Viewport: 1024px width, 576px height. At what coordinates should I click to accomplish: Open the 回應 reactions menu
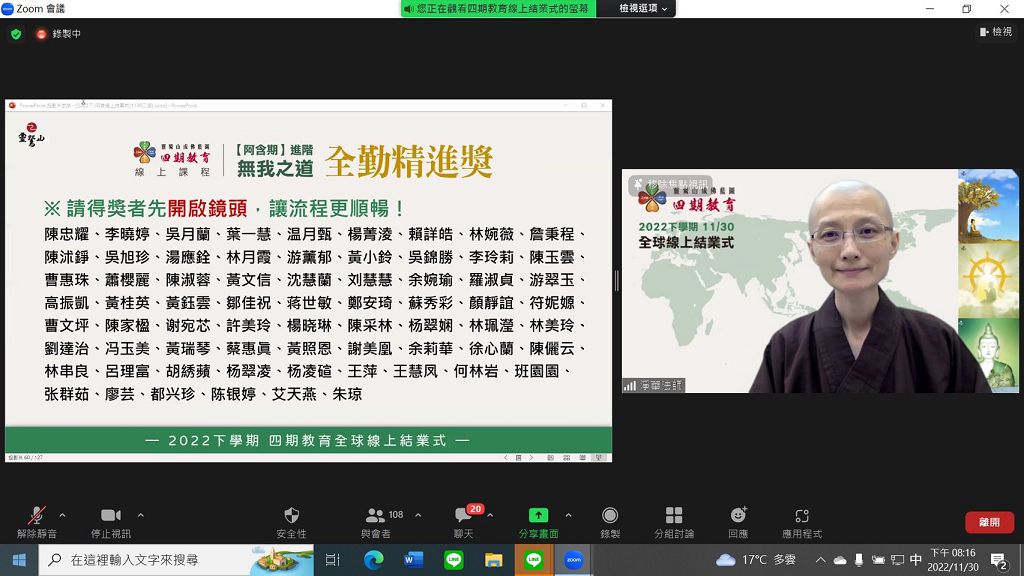click(x=738, y=522)
